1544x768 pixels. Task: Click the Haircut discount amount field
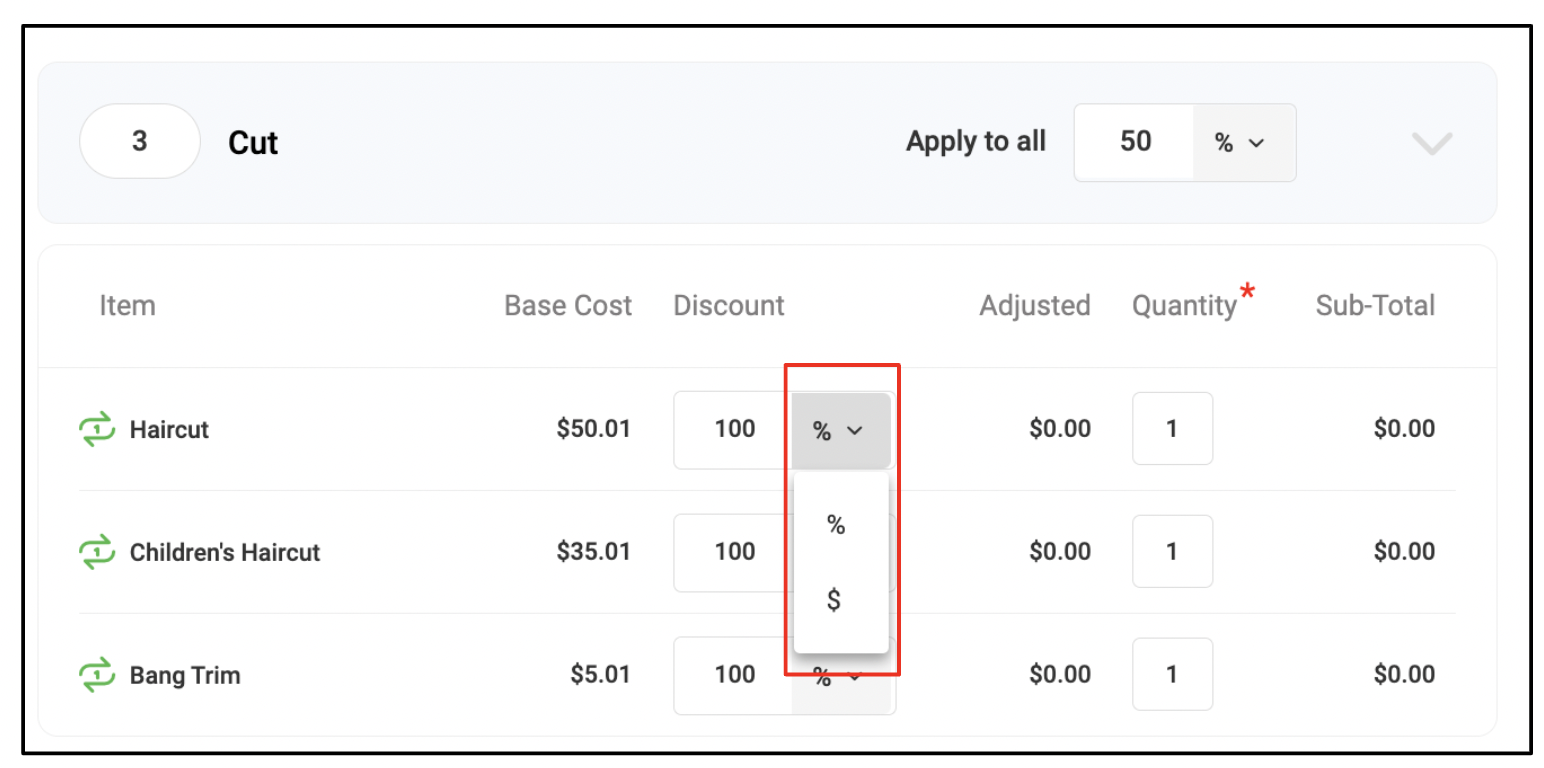coord(734,430)
